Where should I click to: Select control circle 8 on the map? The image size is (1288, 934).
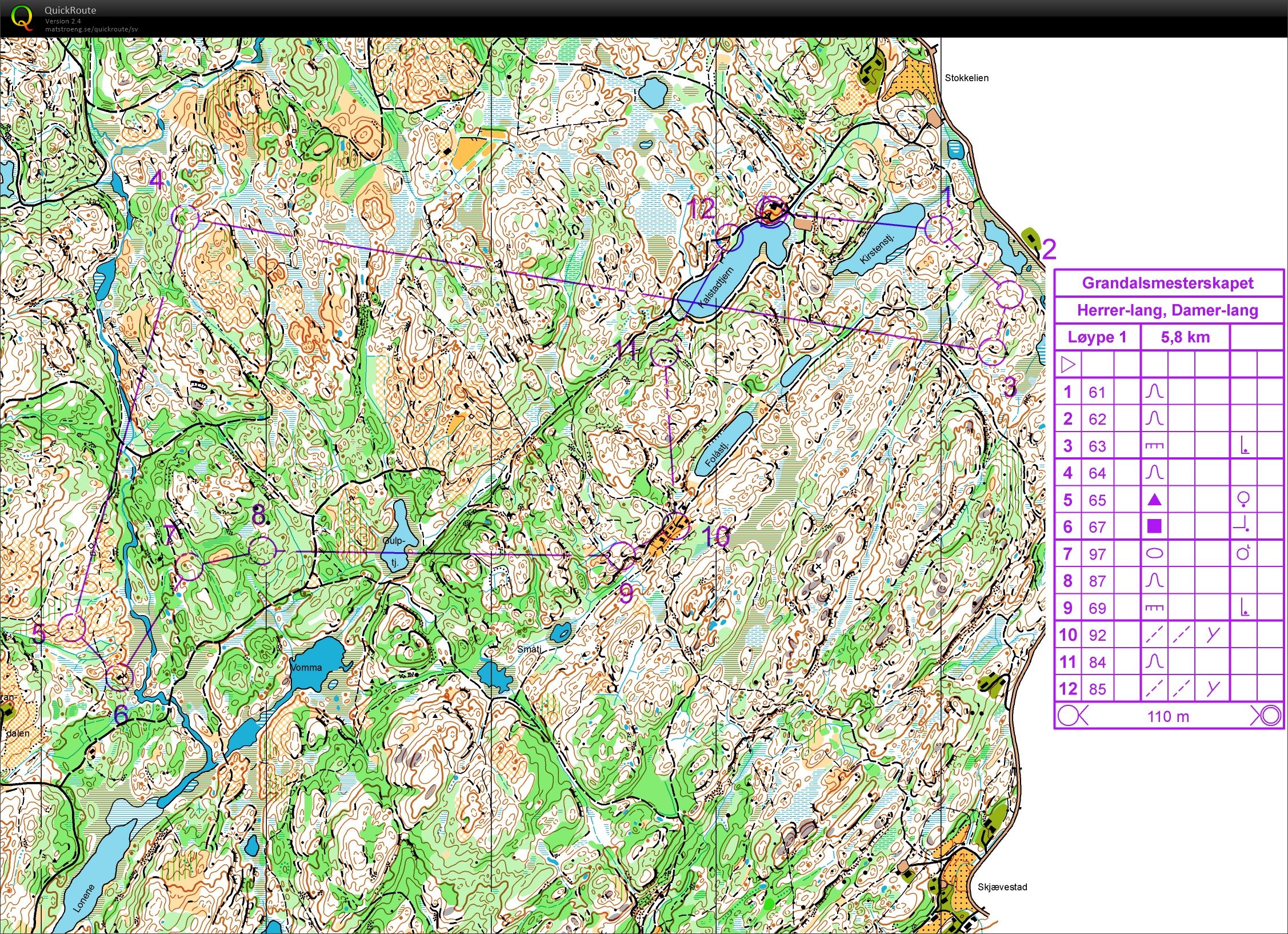point(262,551)
